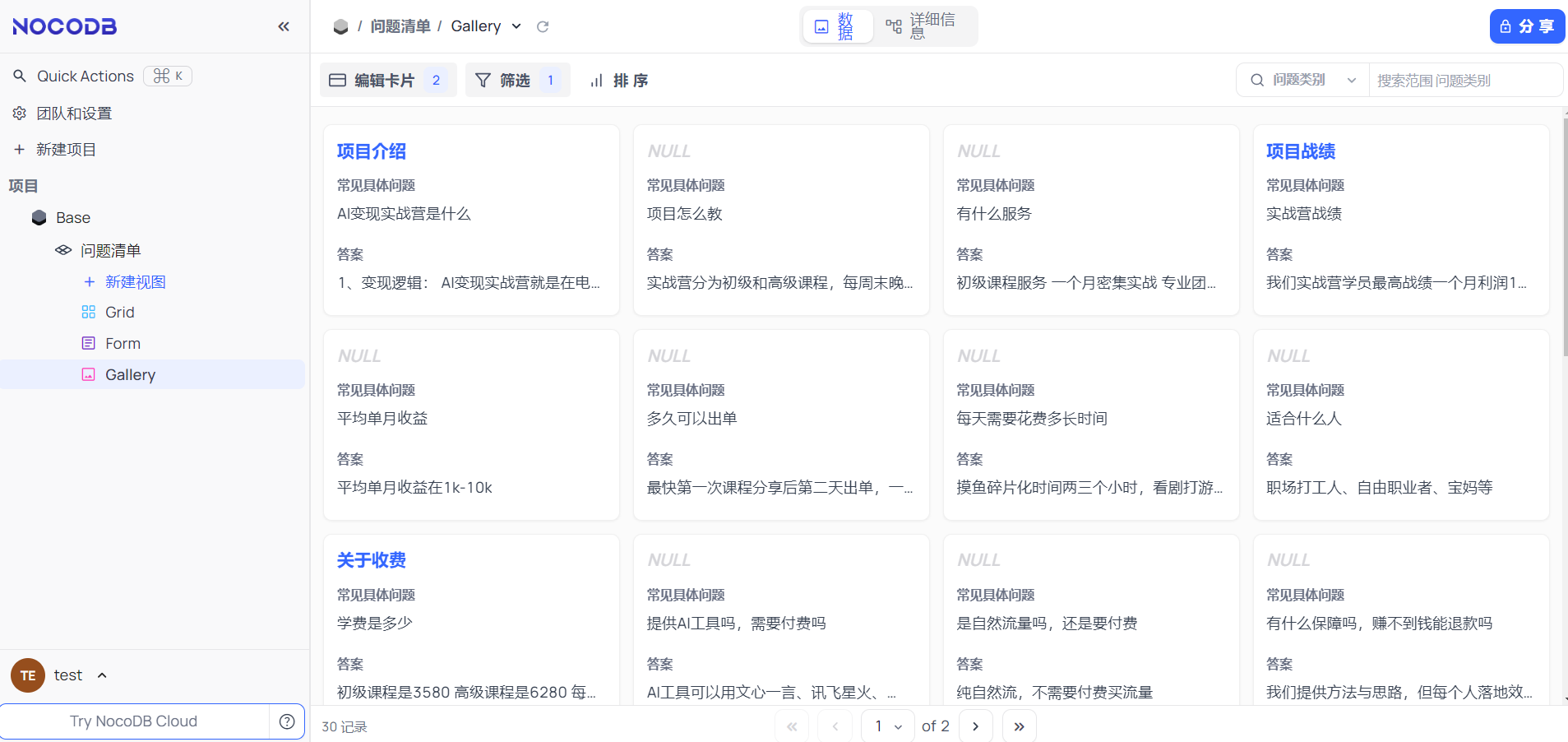Screen dimensions: 1568x742
Task: Reload the view with refresh icon
Action: 543,26
